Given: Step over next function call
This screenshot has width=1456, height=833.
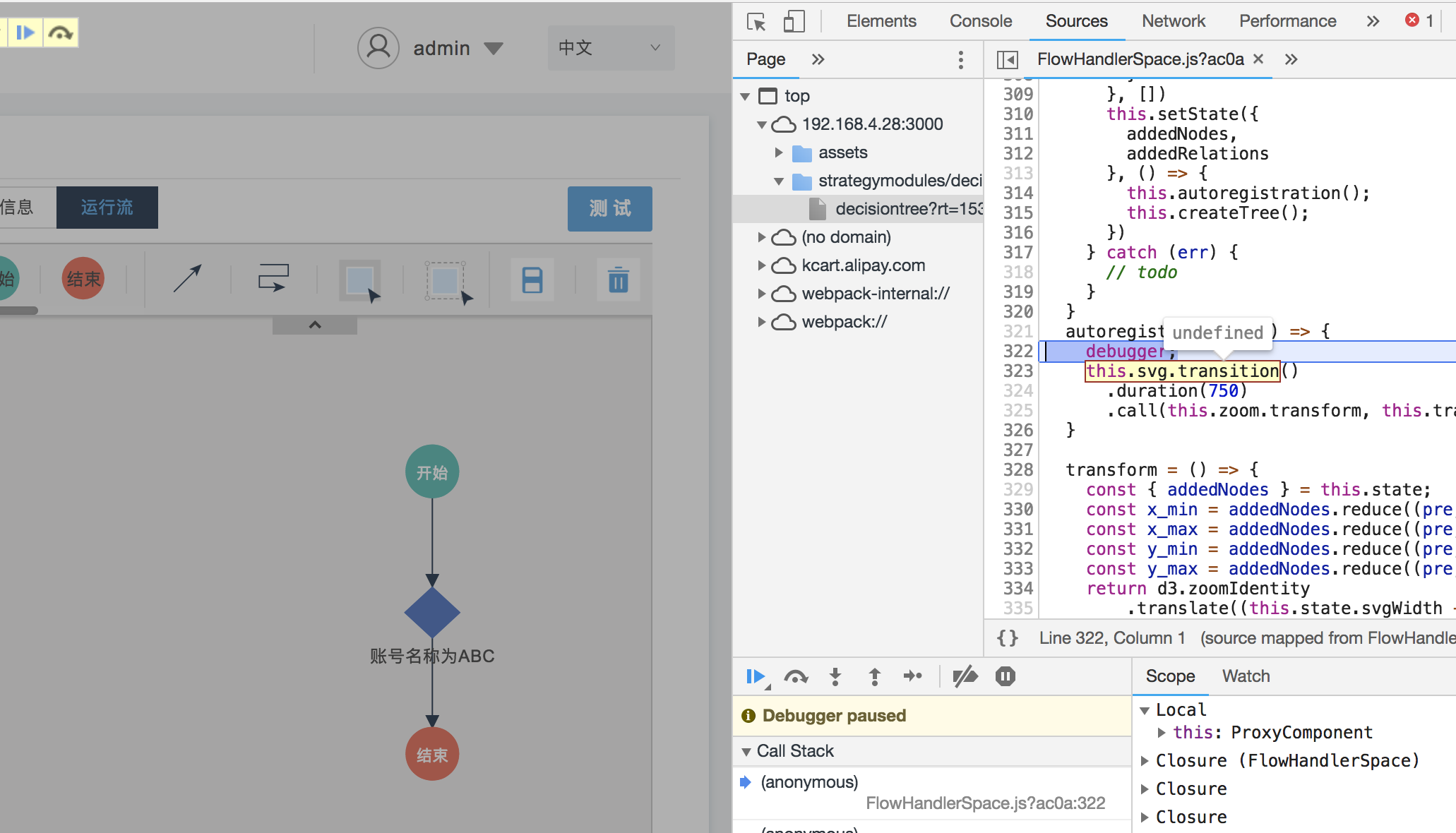Looking at the screenshot, I should click(796, 677).
